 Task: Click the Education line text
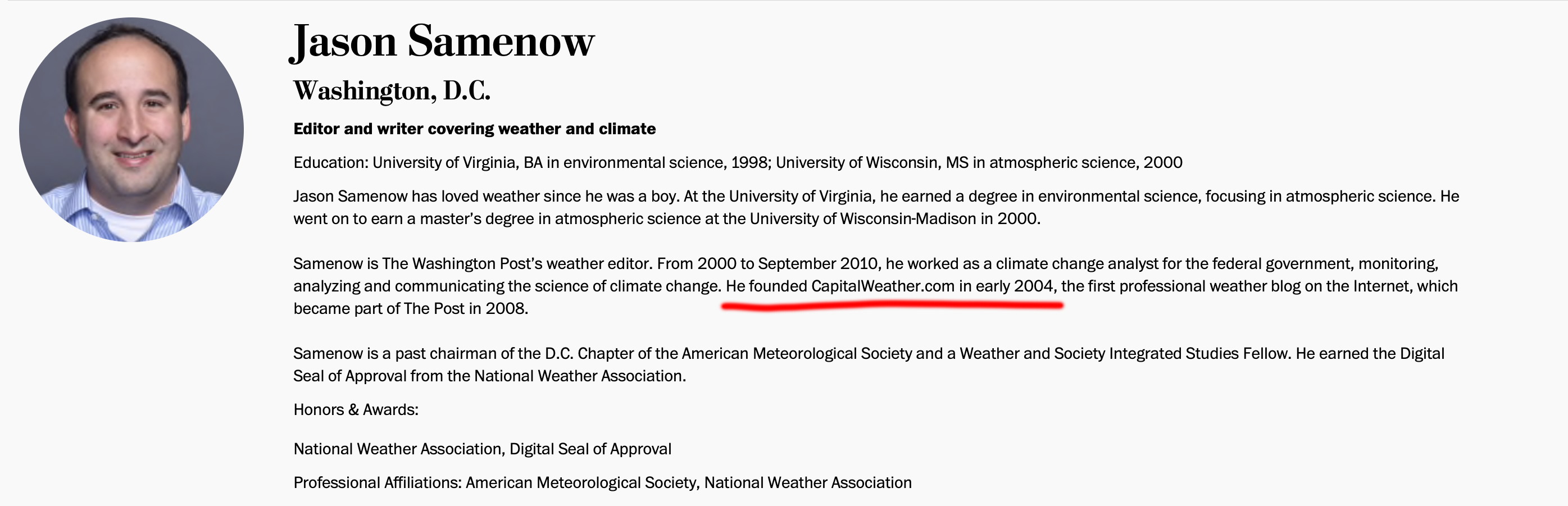(x=738, y=163)
